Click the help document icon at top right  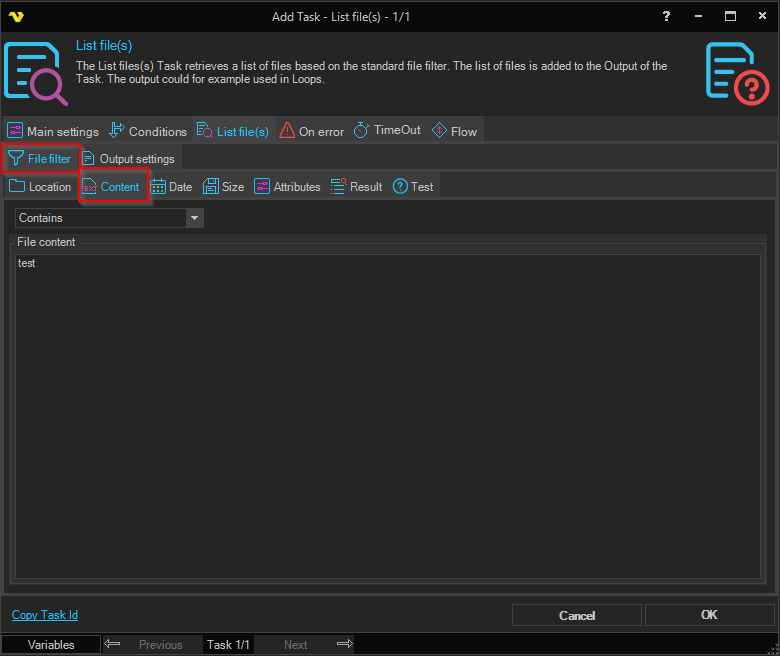tap(737, 72)
